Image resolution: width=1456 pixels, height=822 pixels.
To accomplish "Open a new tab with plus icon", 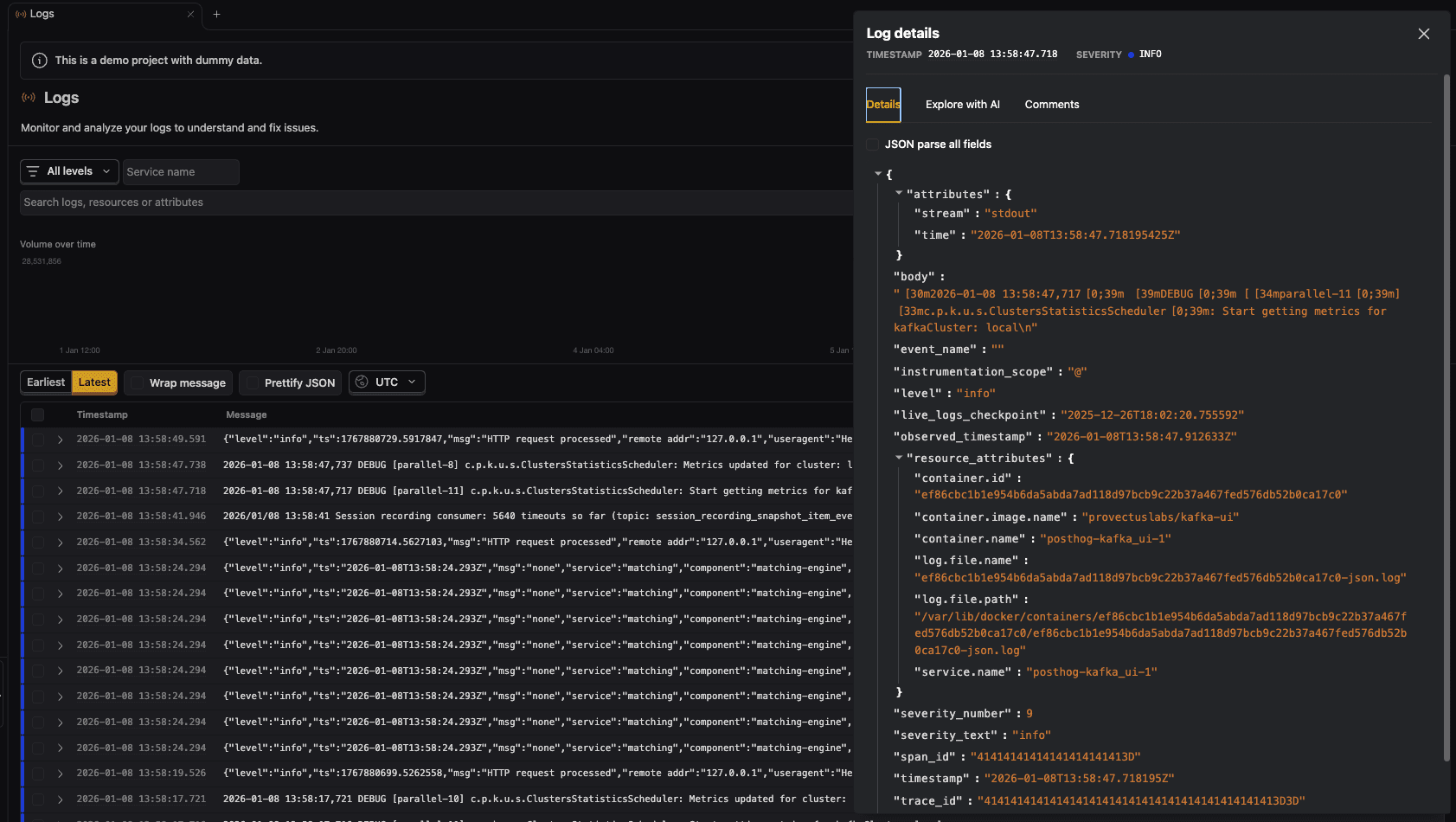I will coord(216,14).
